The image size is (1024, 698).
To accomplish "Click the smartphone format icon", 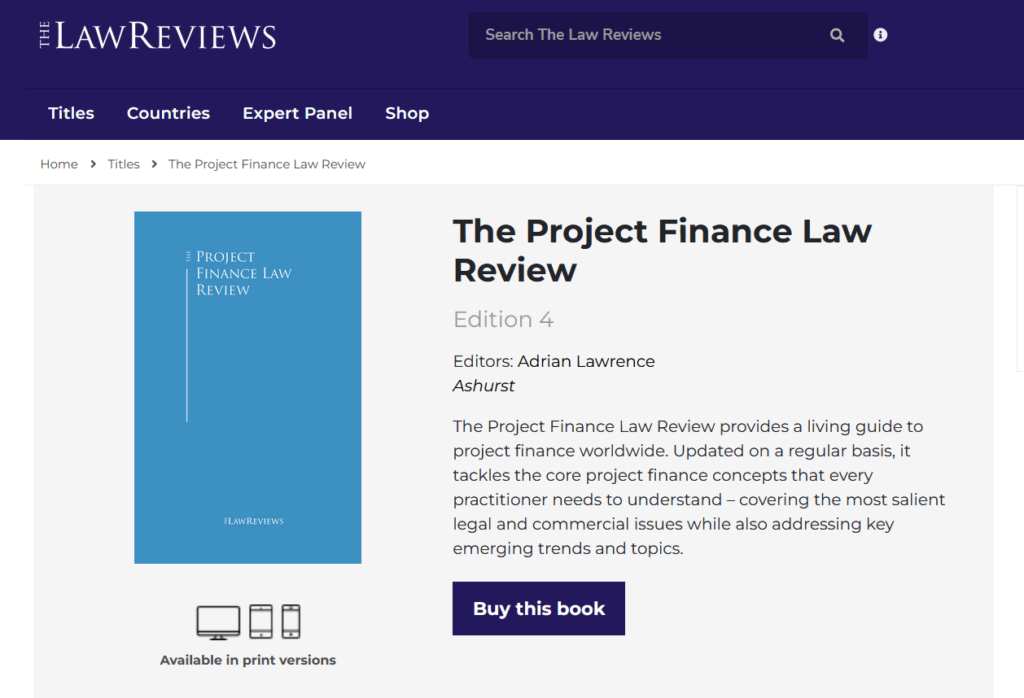I will point(291,622).
